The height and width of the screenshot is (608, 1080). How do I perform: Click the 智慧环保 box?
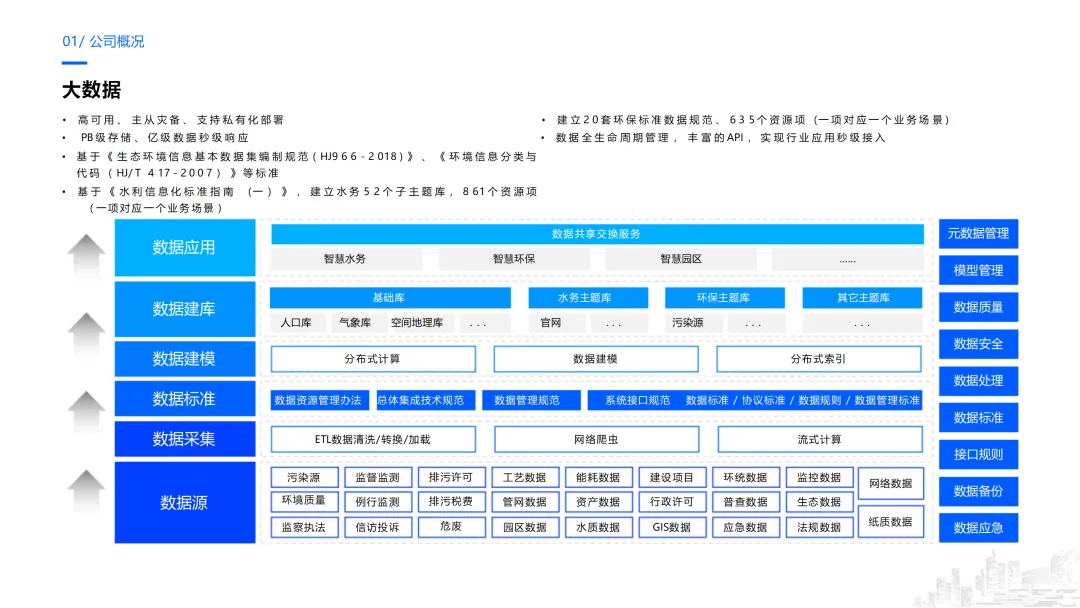click(x=514, y=259)
